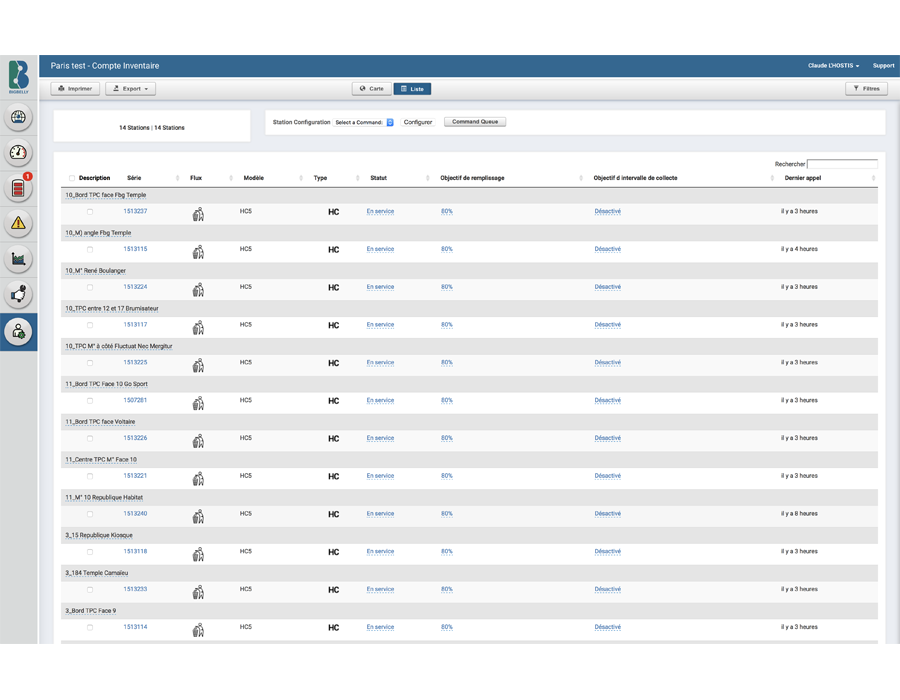Select the checkbox for station 1513224
The image size is (900, 700).
[x=90, y=287]
